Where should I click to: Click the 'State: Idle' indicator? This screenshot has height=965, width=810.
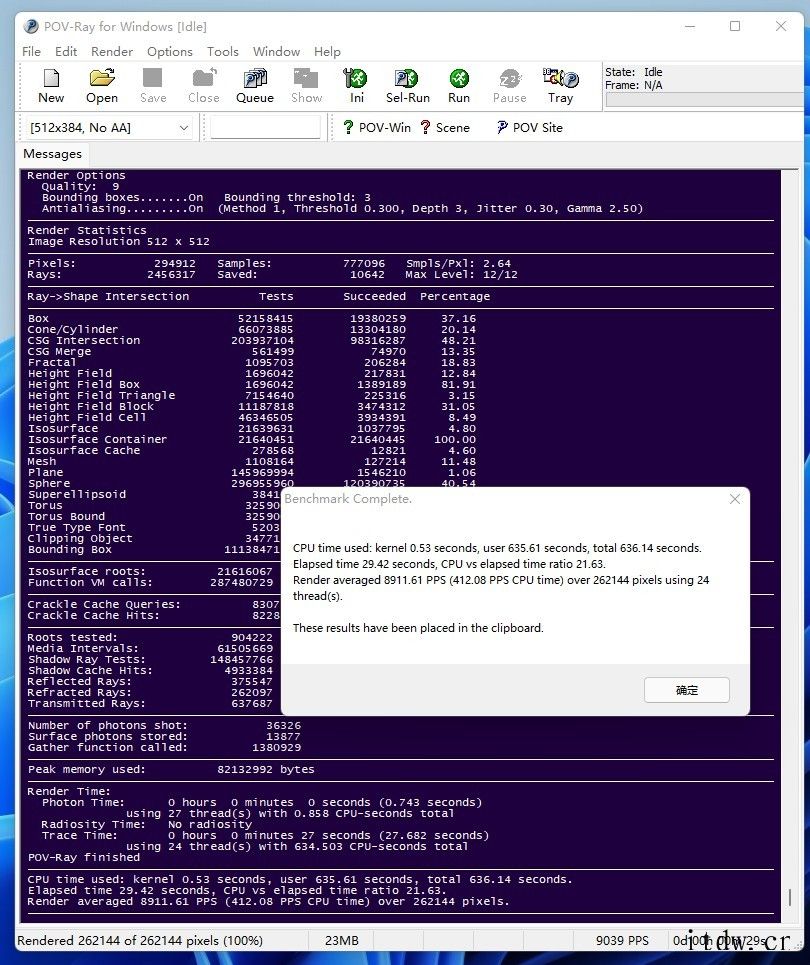click(x=633, y=72)
